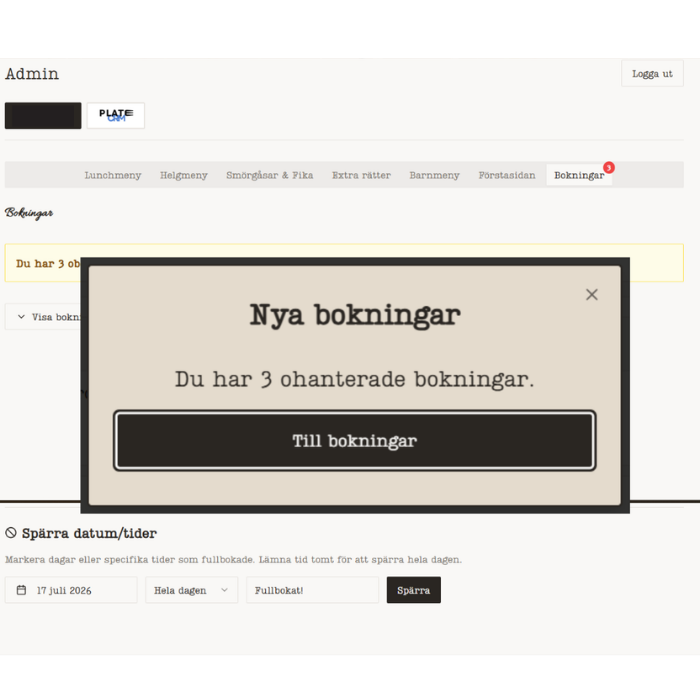
Task: Click the Nya bokningar dialog title
Action: click(354, 315)
